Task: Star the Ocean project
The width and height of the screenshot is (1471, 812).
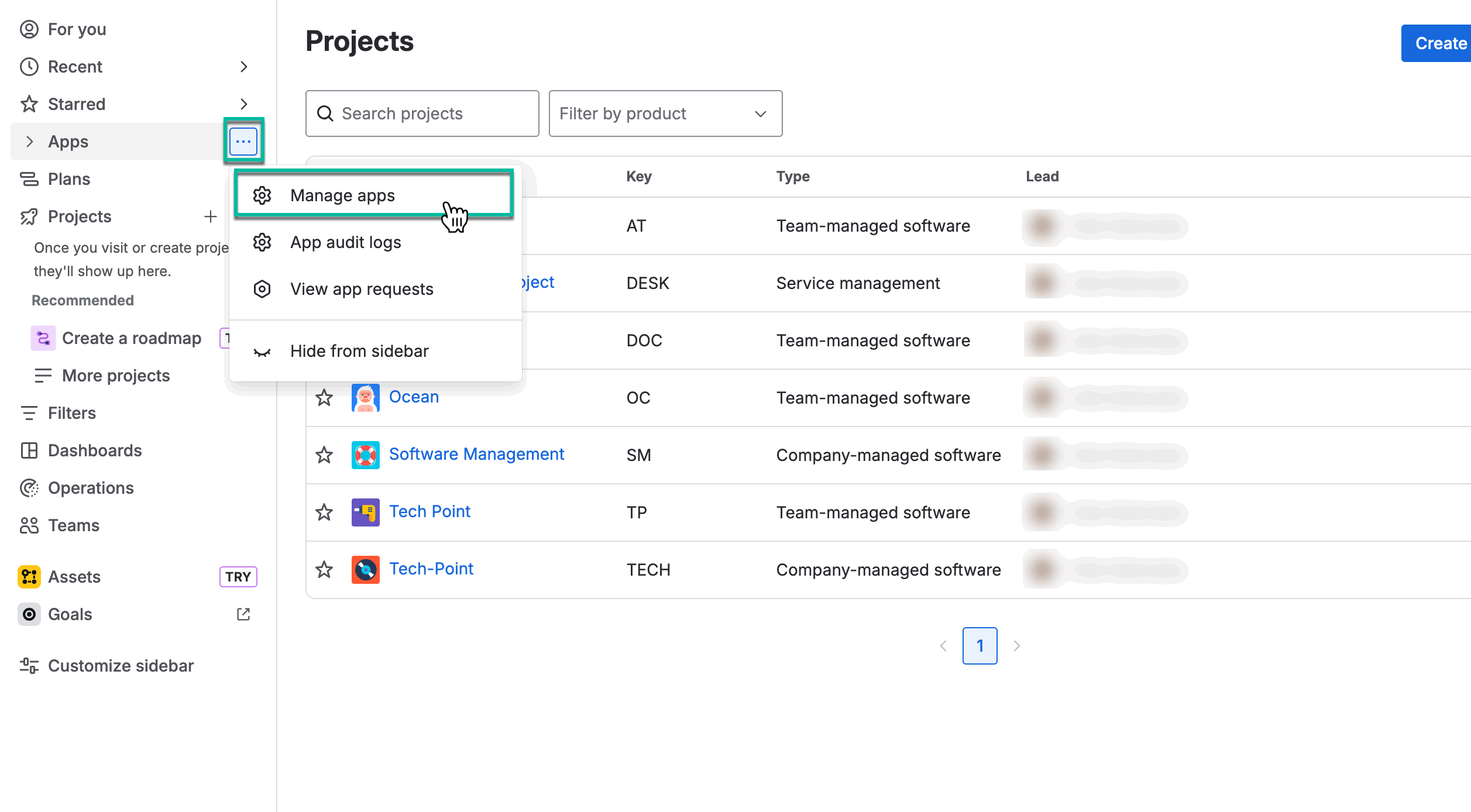Action: [x=324, y=398]
